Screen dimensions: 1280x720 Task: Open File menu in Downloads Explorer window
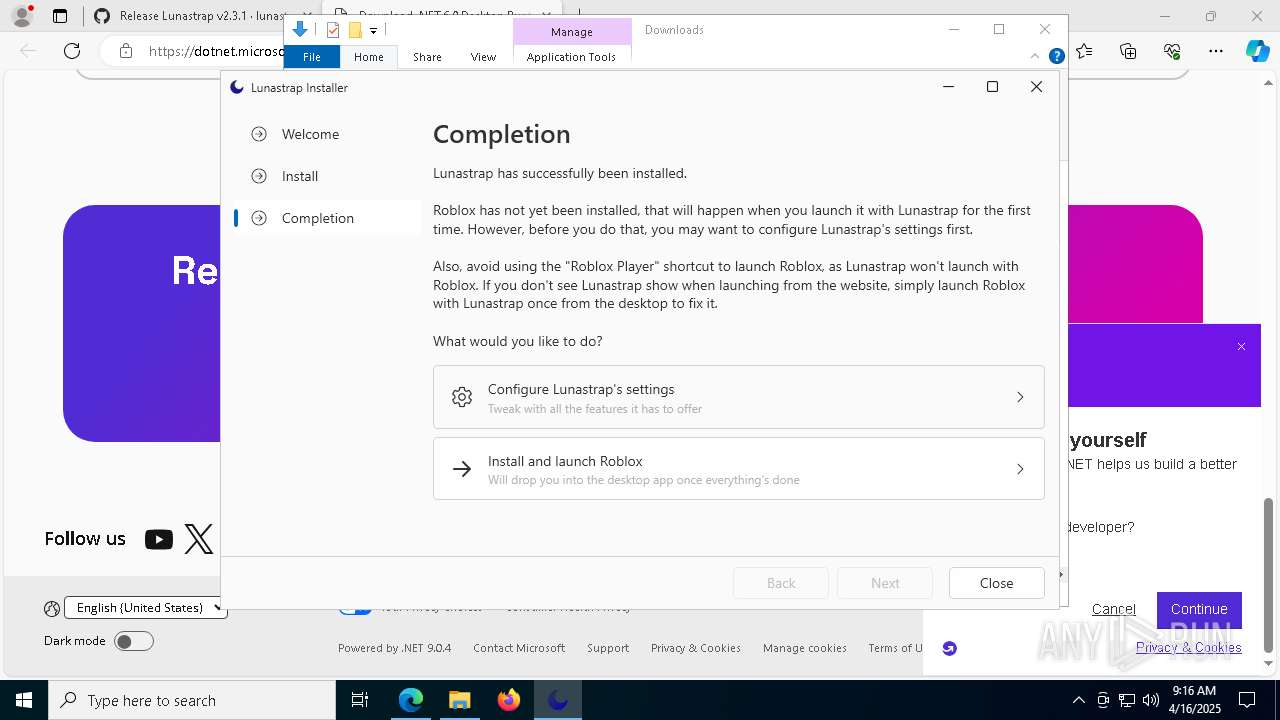[x=312, y=57]
